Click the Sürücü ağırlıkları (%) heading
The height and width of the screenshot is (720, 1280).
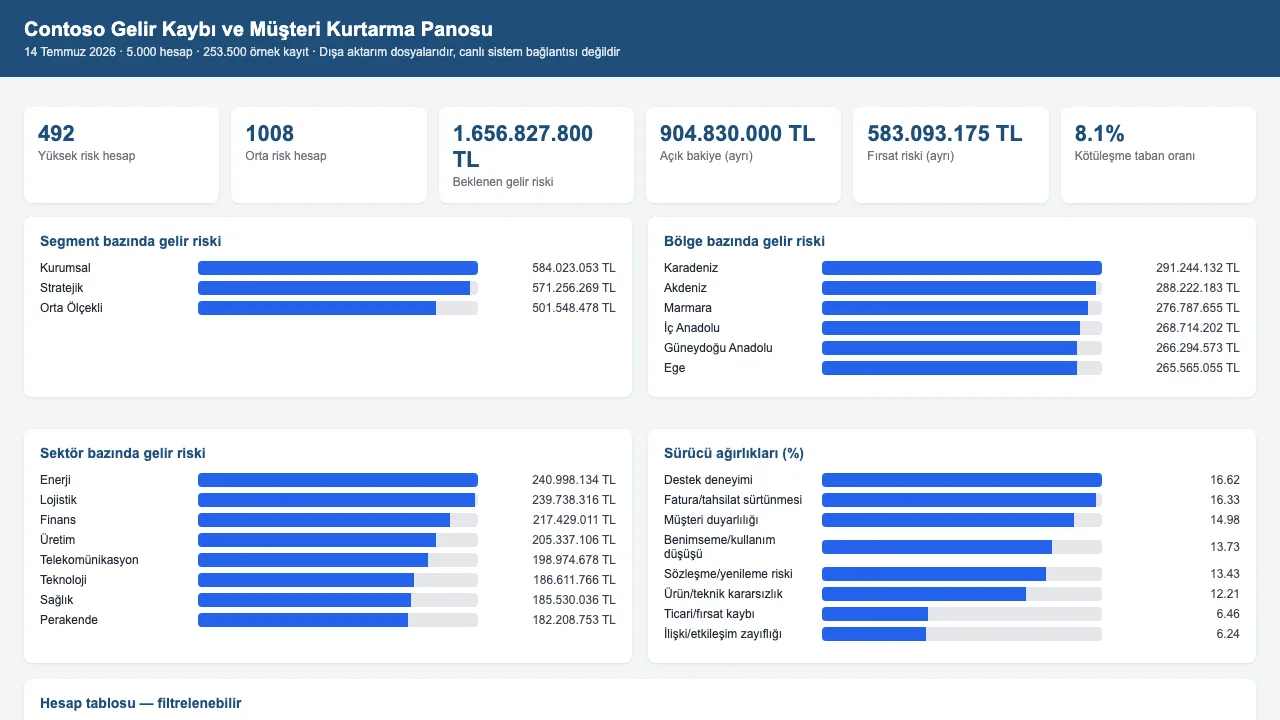734,453
